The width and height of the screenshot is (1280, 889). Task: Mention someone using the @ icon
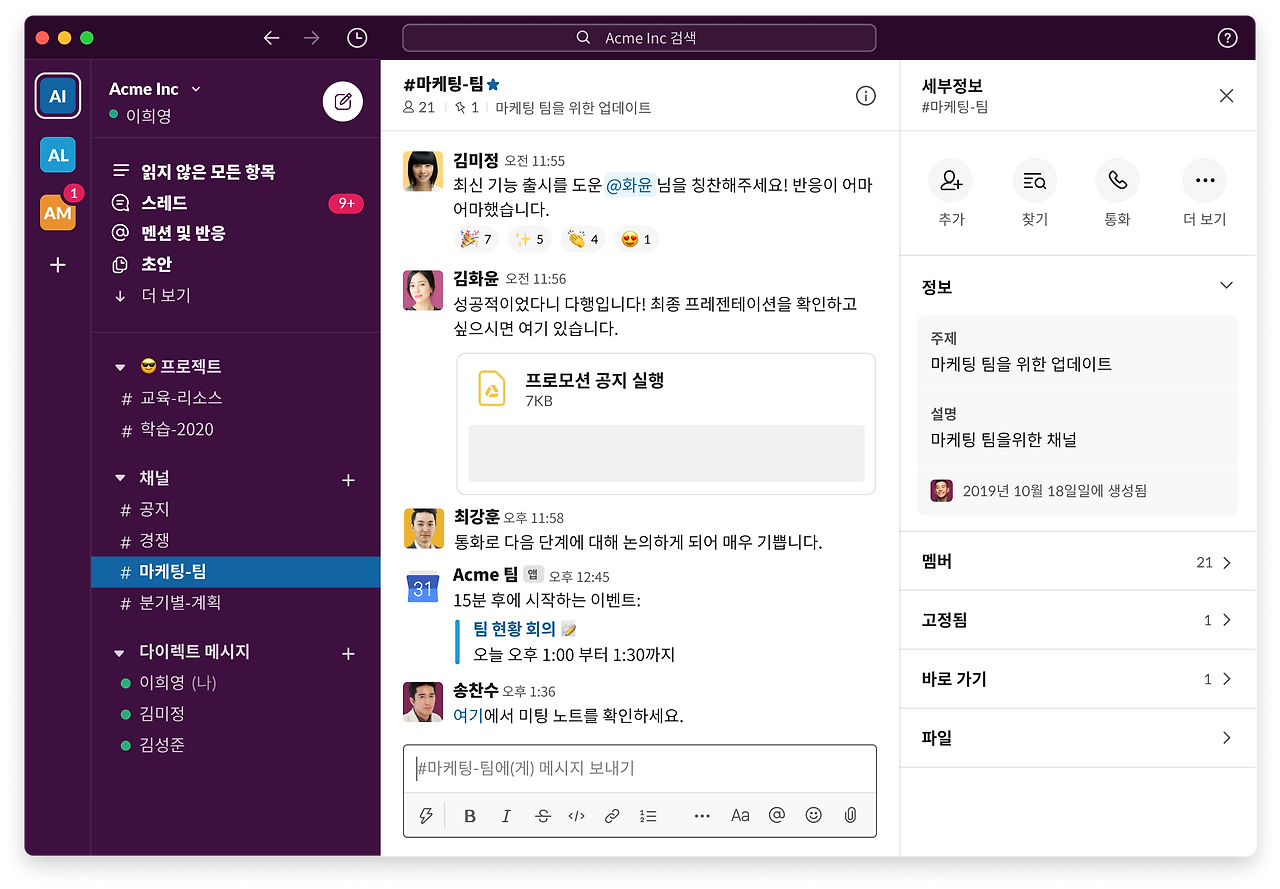coord(776,815)
